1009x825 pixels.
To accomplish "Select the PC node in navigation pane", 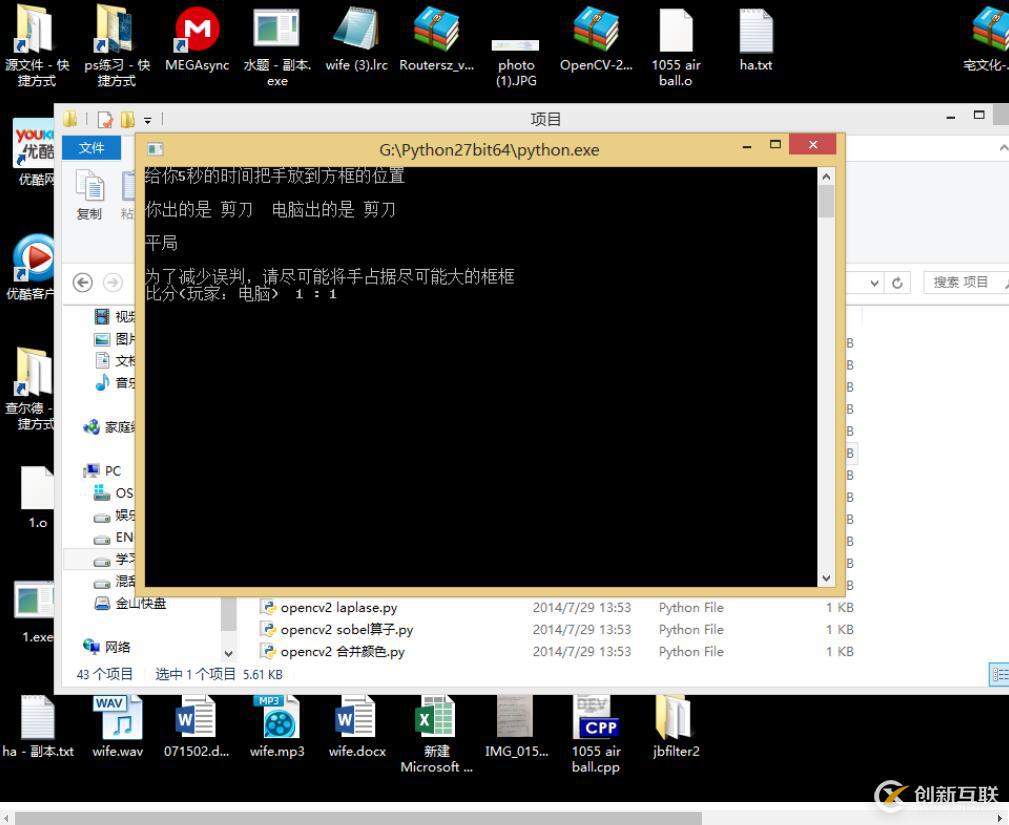I will tap(102, 471).
